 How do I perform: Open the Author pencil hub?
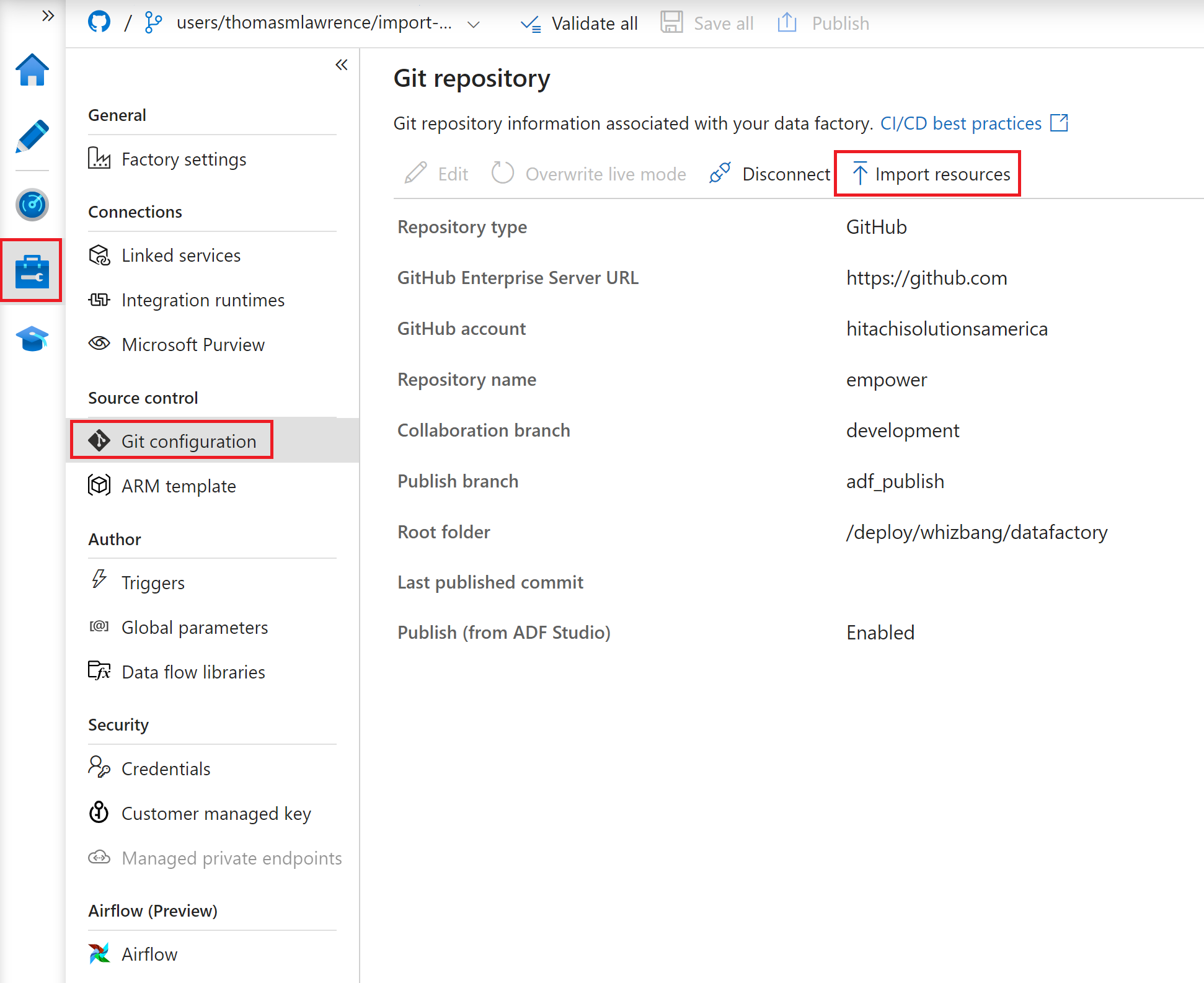32,136
